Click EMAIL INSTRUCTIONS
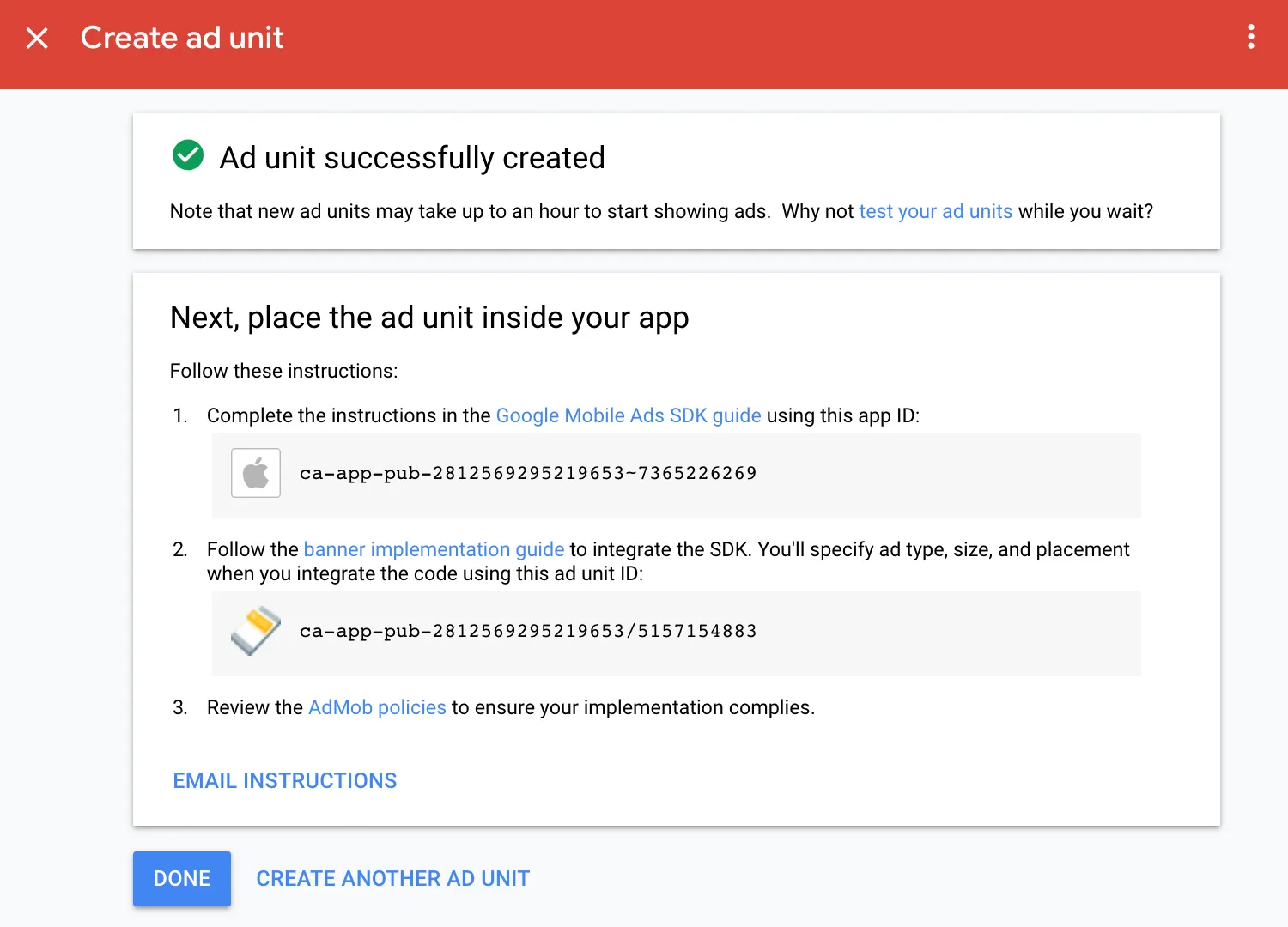1288x927 pixels. pyautogui.click(x=284, y=780)
